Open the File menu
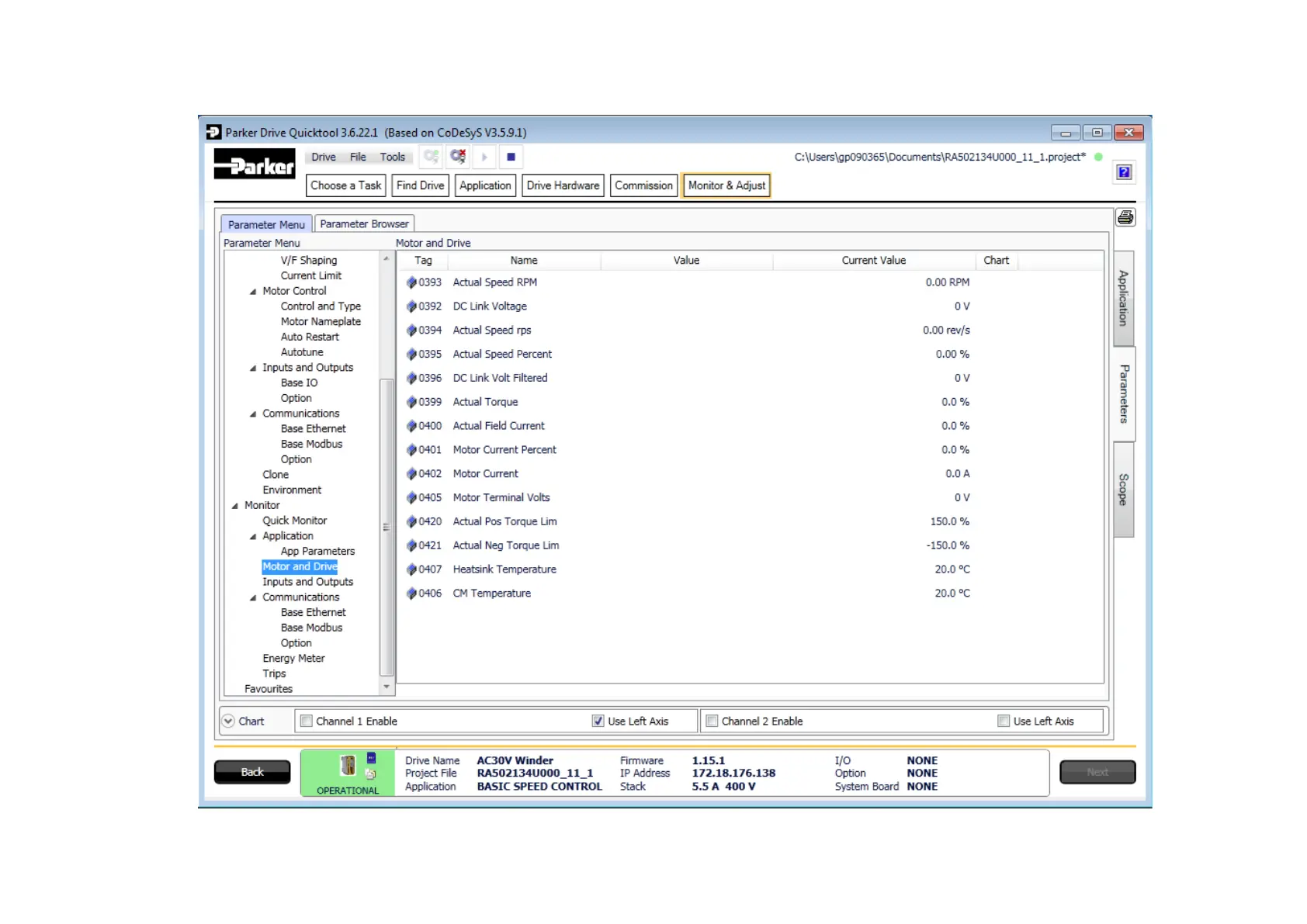1307x924 pixels. pos(358,157)
